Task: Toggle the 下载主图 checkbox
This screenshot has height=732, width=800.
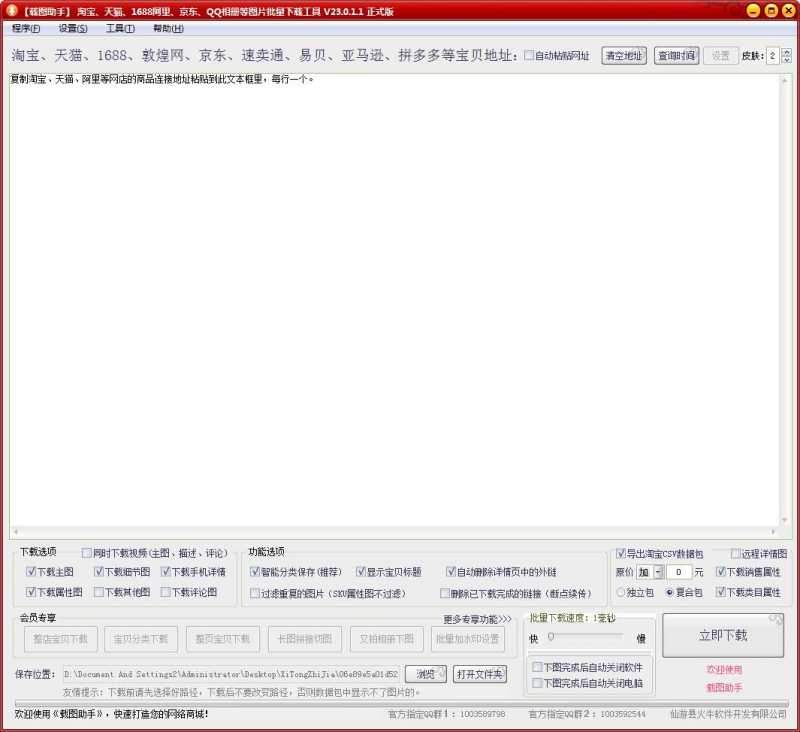Action: point(31,572)
